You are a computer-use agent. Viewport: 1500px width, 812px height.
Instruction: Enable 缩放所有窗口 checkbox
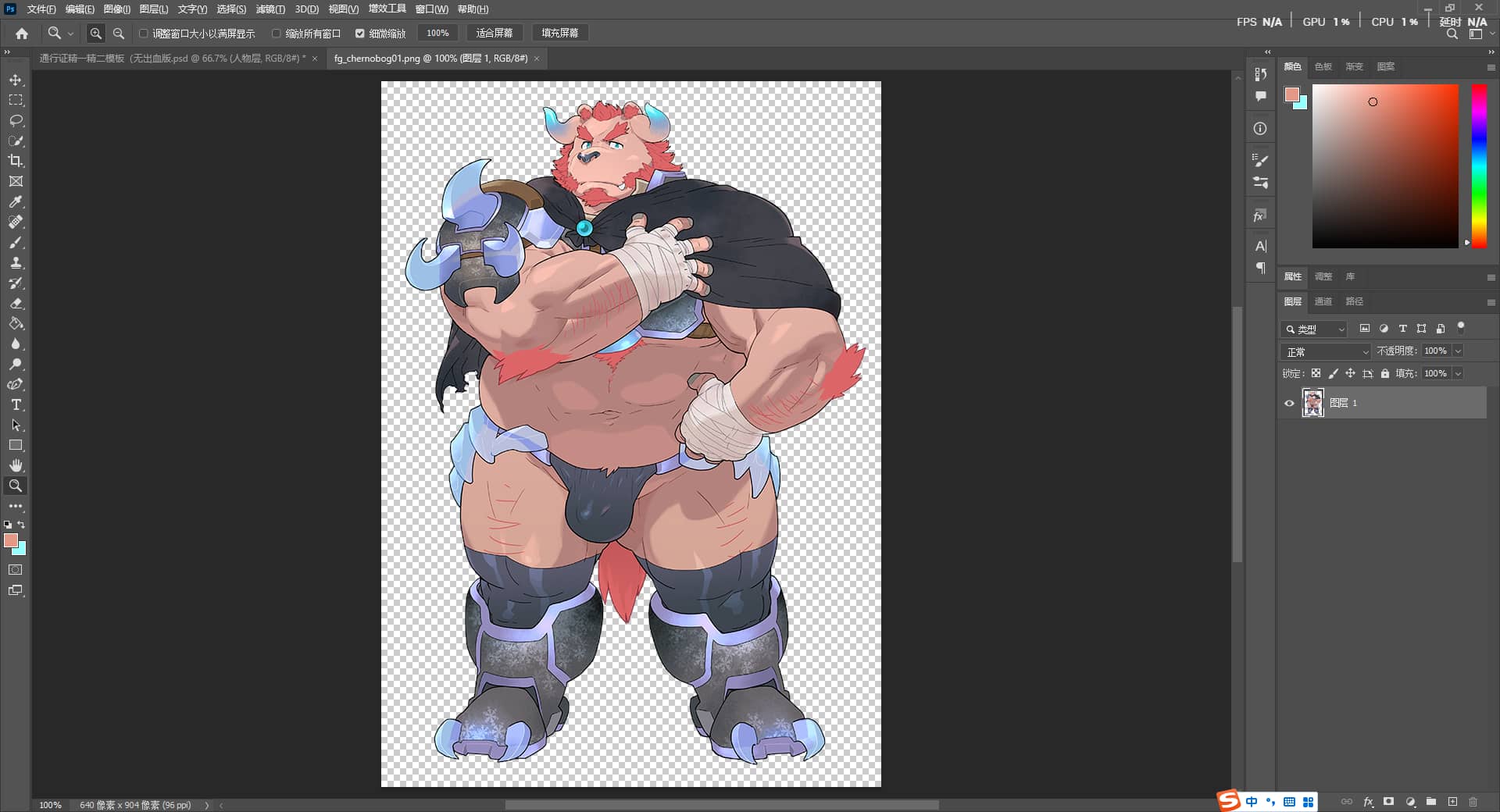point(276,34)
